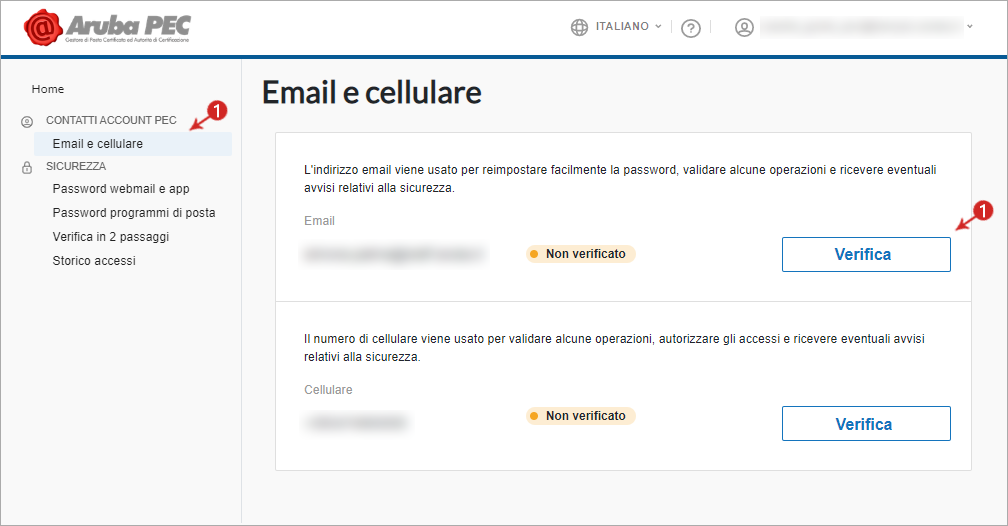This screenshot has height=526, width=1008.
Task: Open the Home menu item
Action: [48, 89]
